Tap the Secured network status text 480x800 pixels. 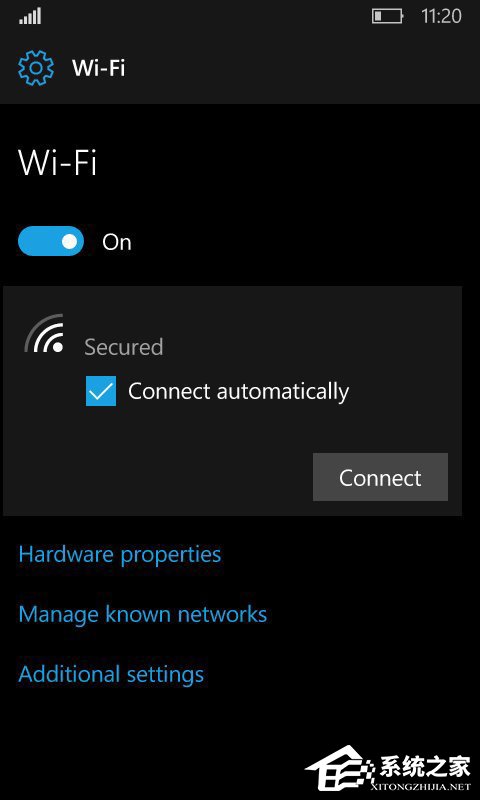[123, 347]
